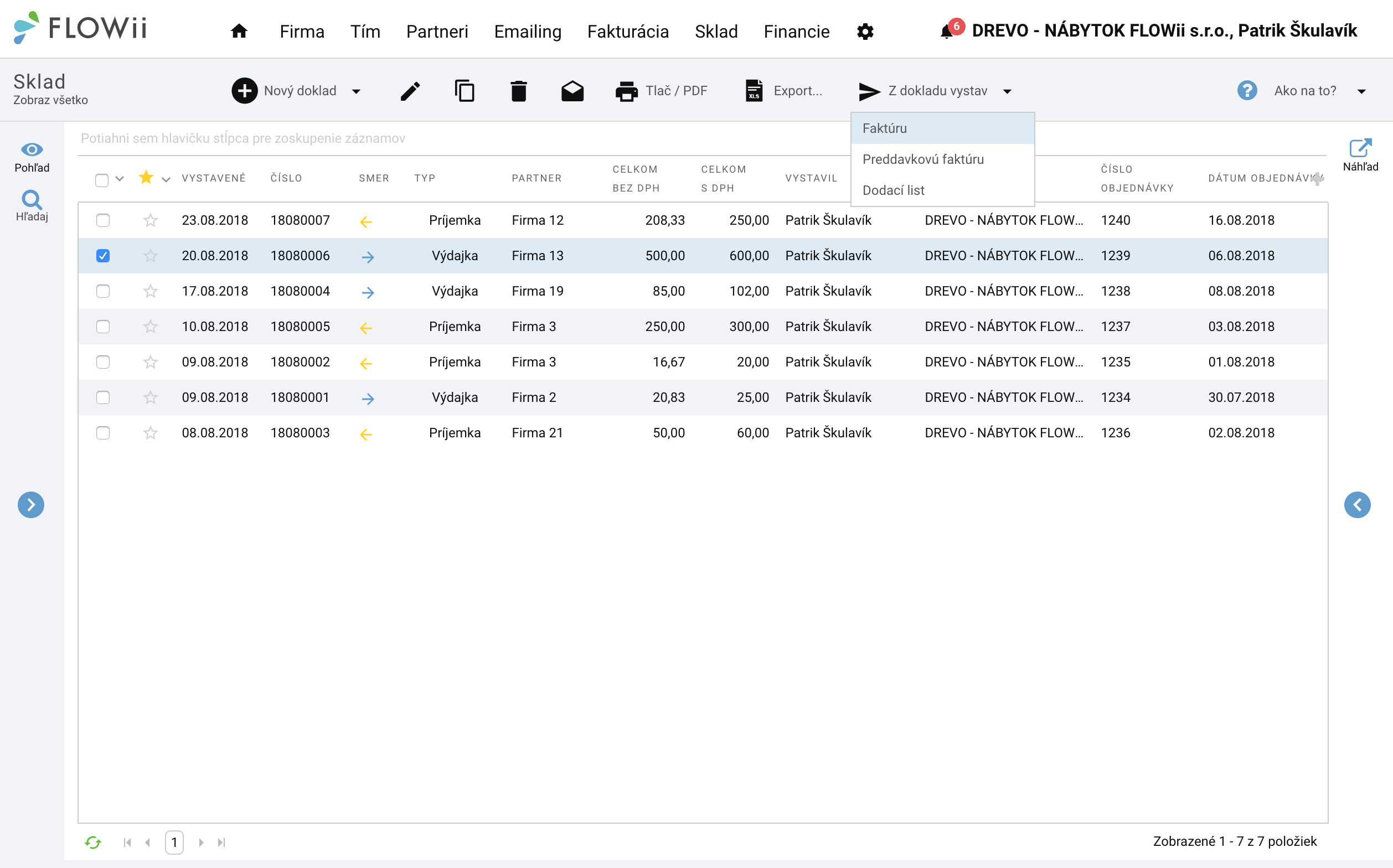The height and width of the screenshot is (868, 1393).
Task: Expand the Z dokladu vystav dropdown arrow
Action: (x=1007, y=91)
